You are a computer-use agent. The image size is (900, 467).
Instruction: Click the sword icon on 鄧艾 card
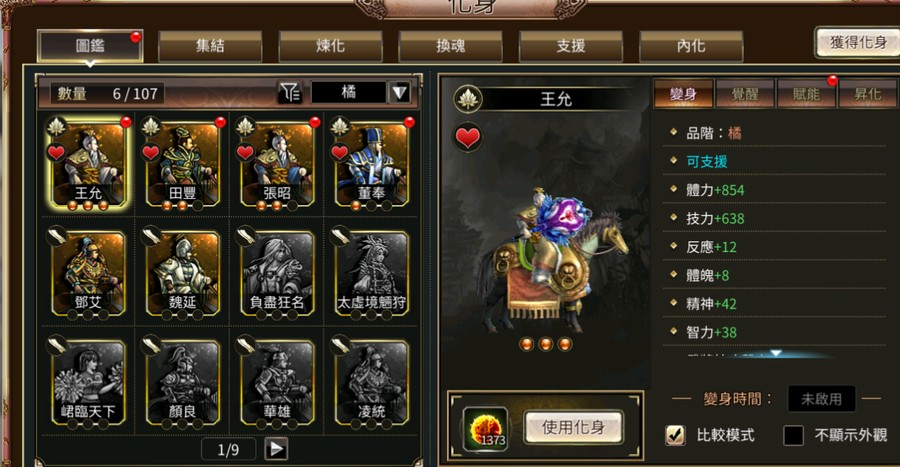[x=56, y=236]
